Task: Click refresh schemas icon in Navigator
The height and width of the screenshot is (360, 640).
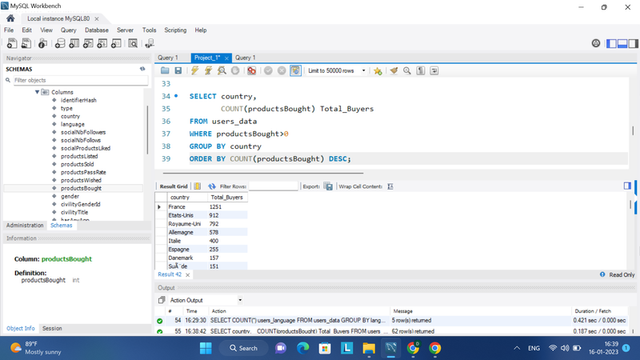Action: pyautogui.click(x=142, y=69)
